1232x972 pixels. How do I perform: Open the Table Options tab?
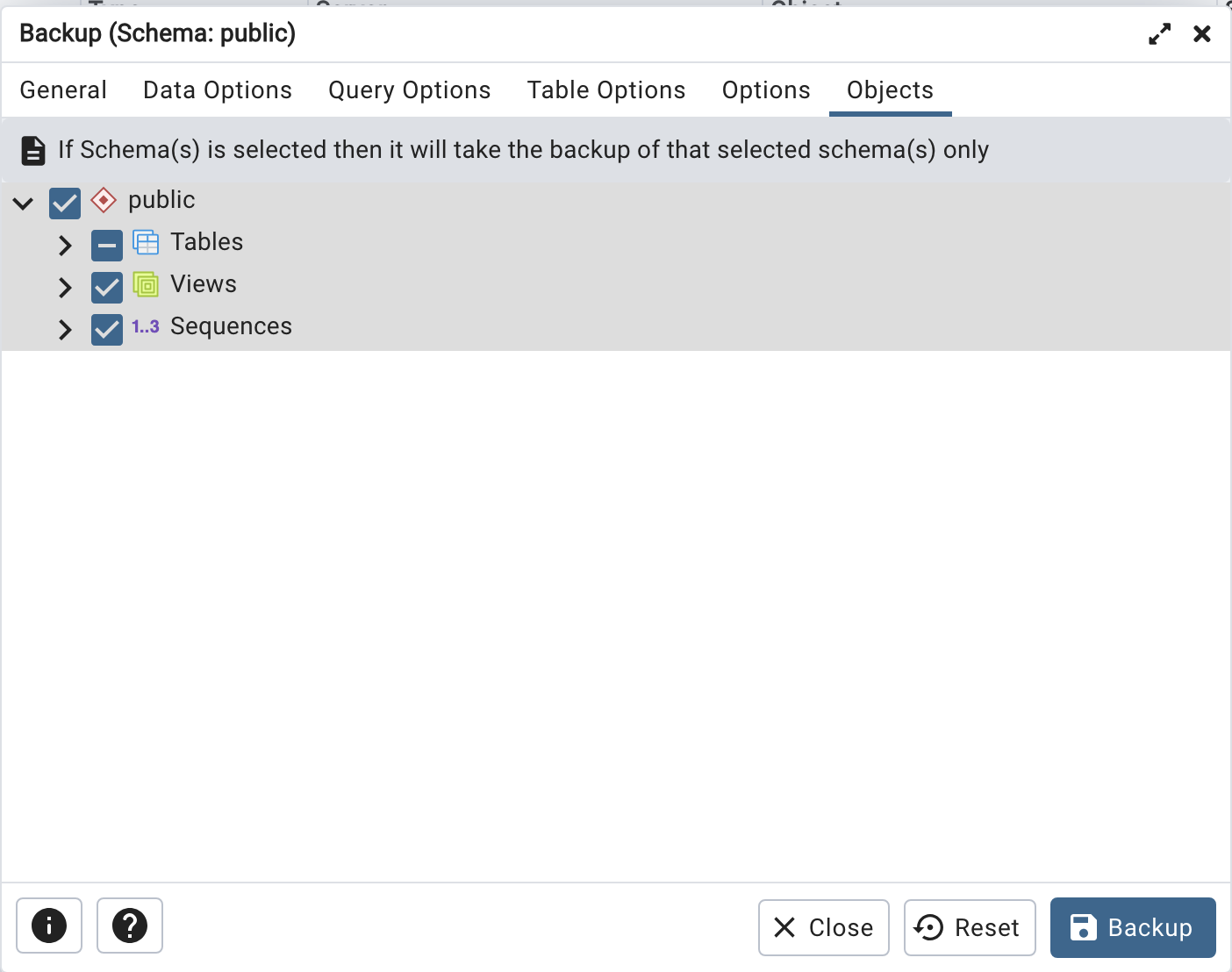[x=606, y=89]
